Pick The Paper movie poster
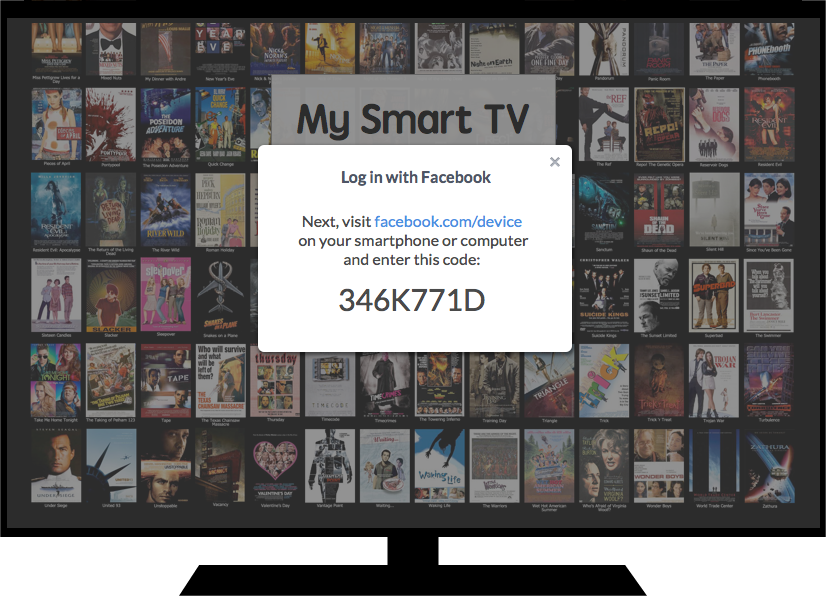826x603 pixels. [x=714, y=48]
